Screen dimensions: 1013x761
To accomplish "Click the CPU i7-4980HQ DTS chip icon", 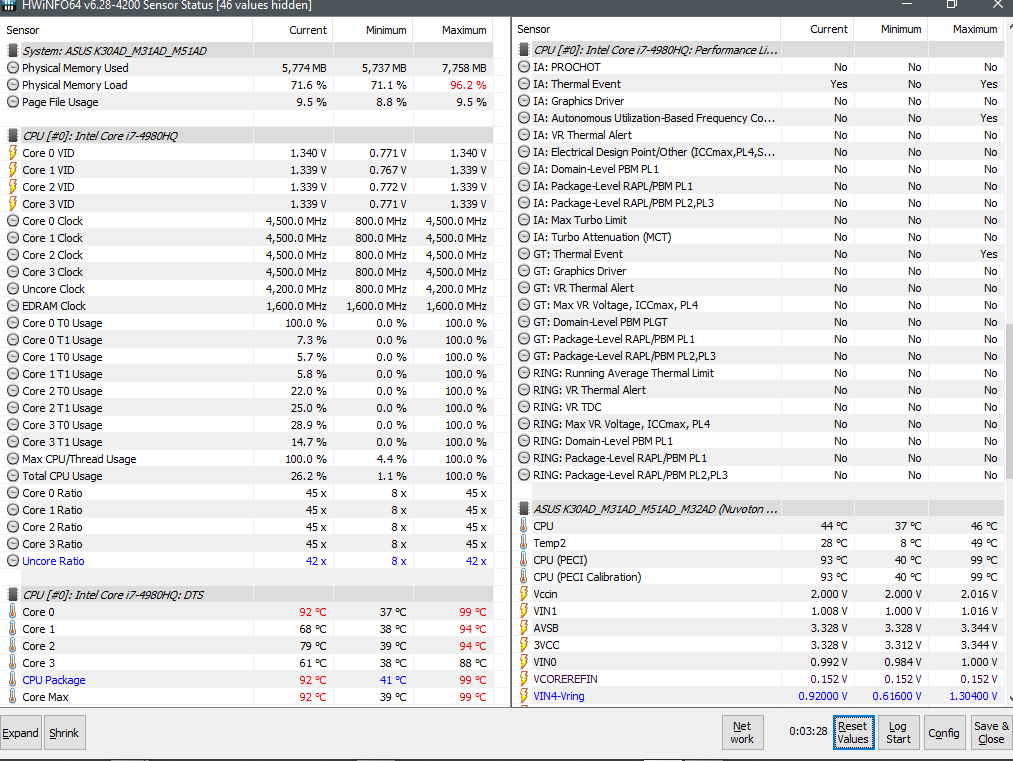I will click(12, 594).
